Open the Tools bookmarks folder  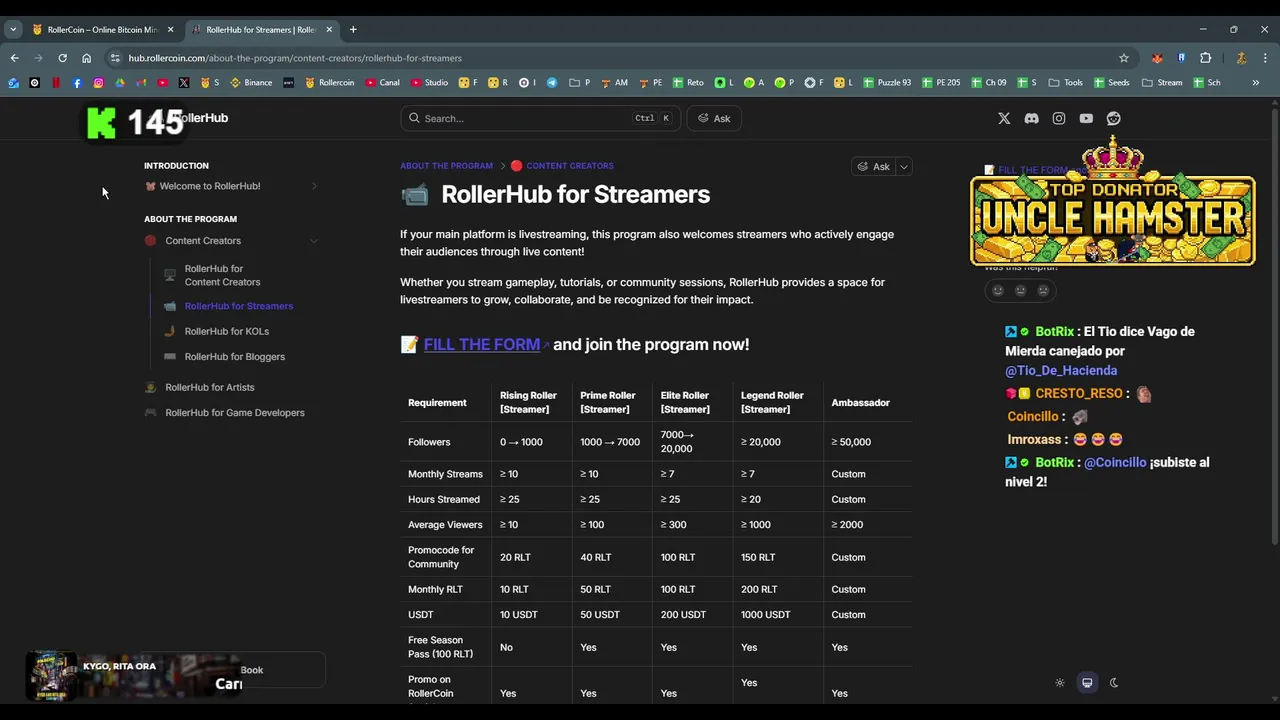[x=1066, y=83]
